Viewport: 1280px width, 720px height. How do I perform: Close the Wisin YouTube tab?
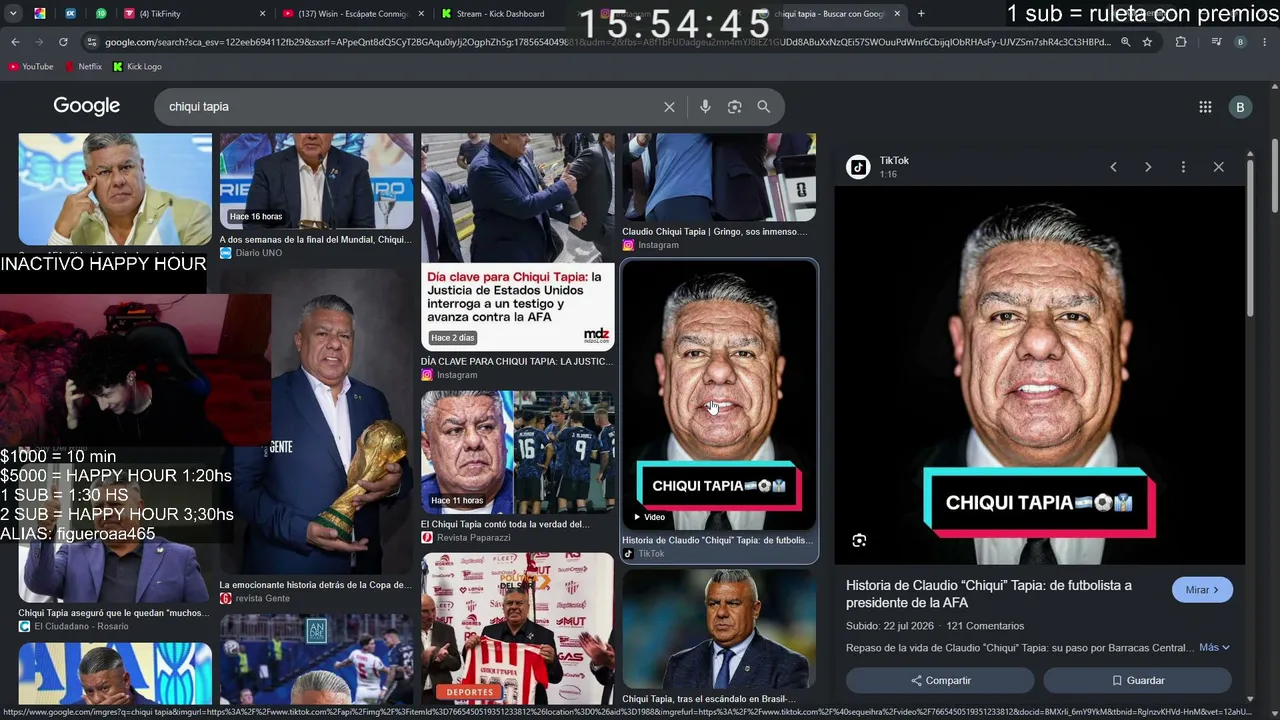tap(422, 14)
